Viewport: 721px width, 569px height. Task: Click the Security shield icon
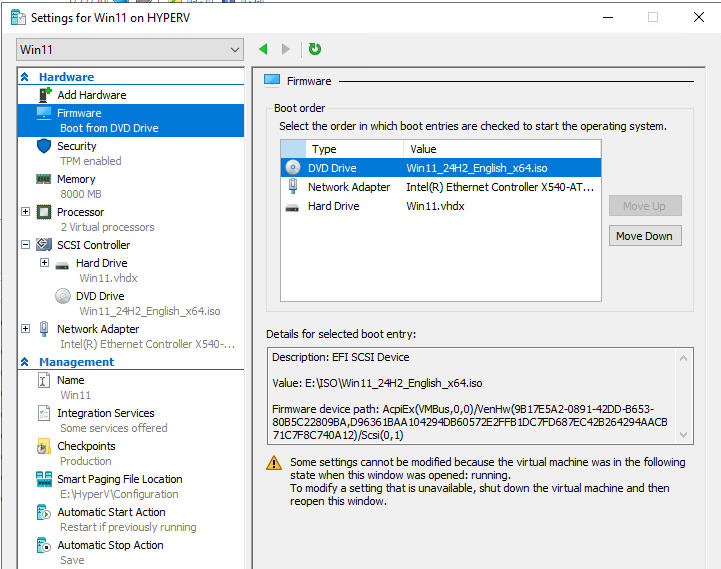(44, 146)
